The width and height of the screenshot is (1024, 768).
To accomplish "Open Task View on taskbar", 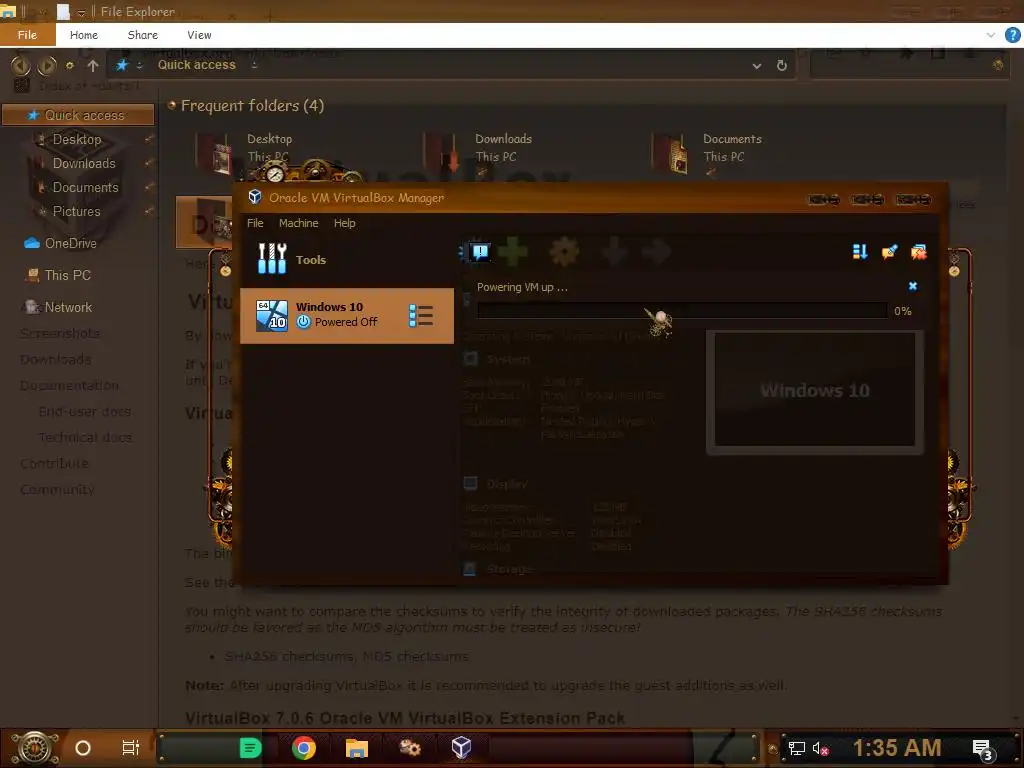I will pyautogui.click(x=131, y=748).
